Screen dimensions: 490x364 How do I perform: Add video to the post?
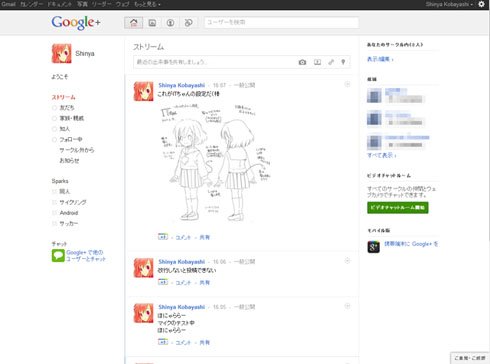tap(317, 62)
